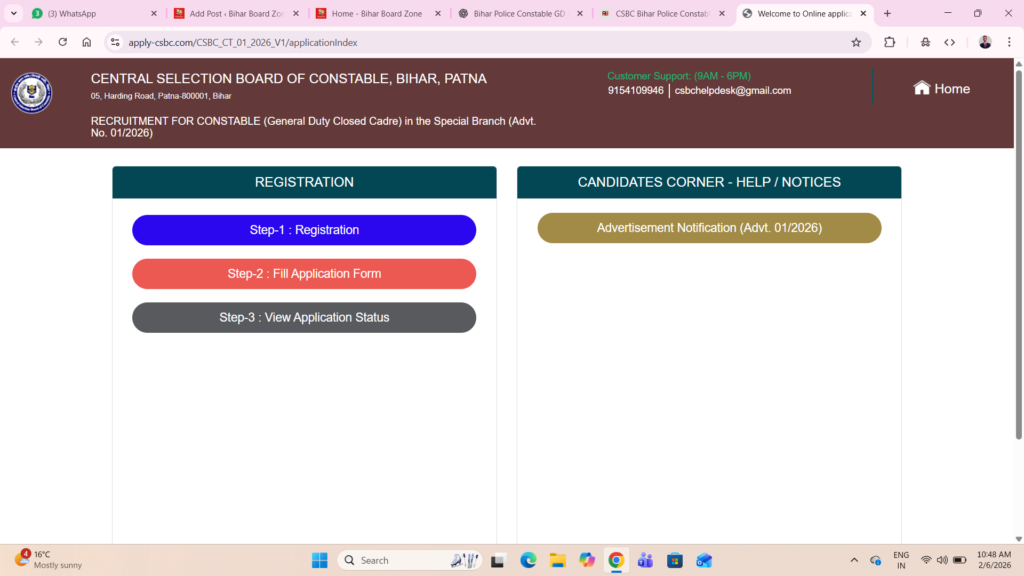
Task: Expand hidden icons in the system tray
Action: click(853, 560)
